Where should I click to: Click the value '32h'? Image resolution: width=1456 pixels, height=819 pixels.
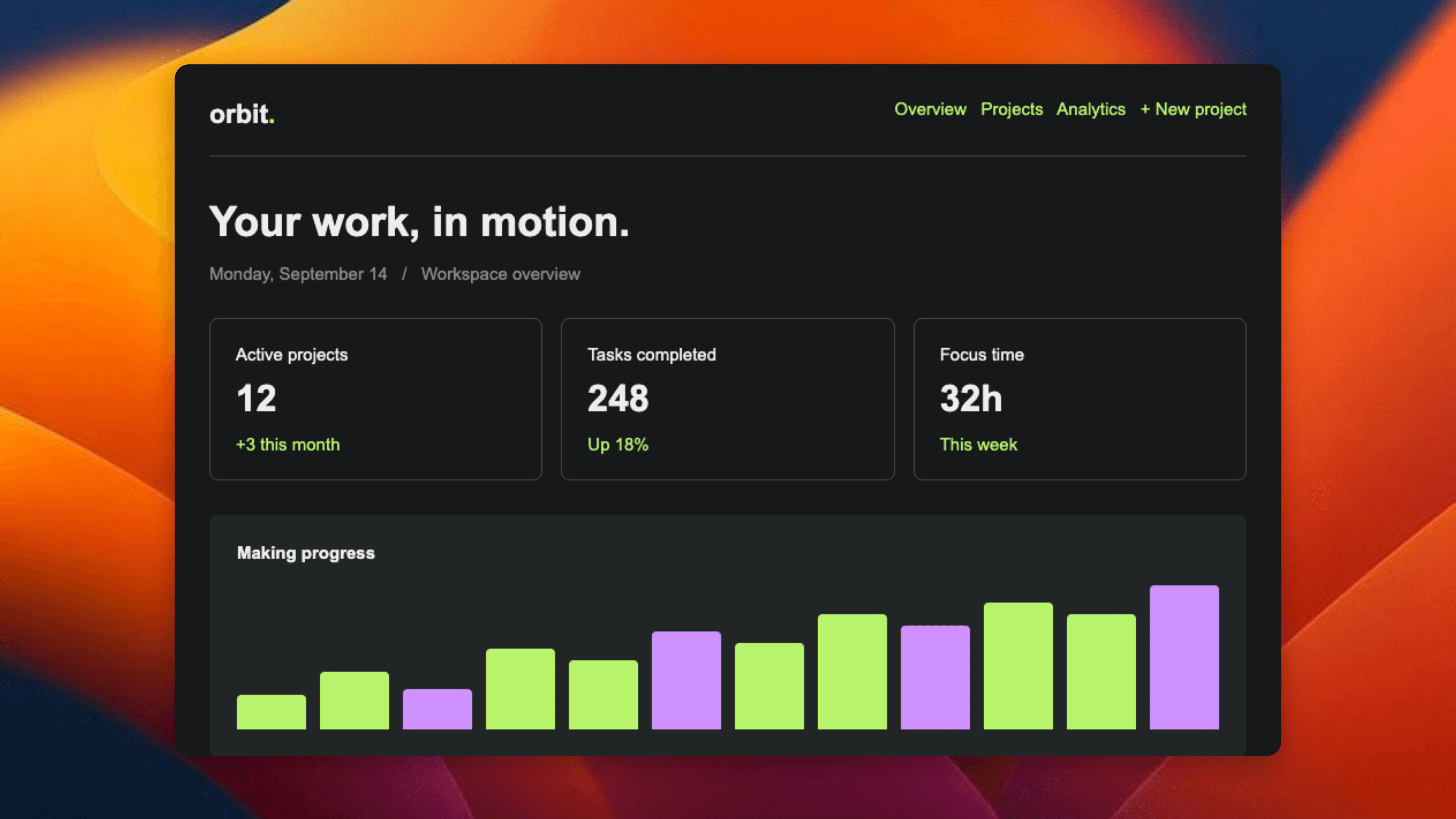[x=971, y=399]
